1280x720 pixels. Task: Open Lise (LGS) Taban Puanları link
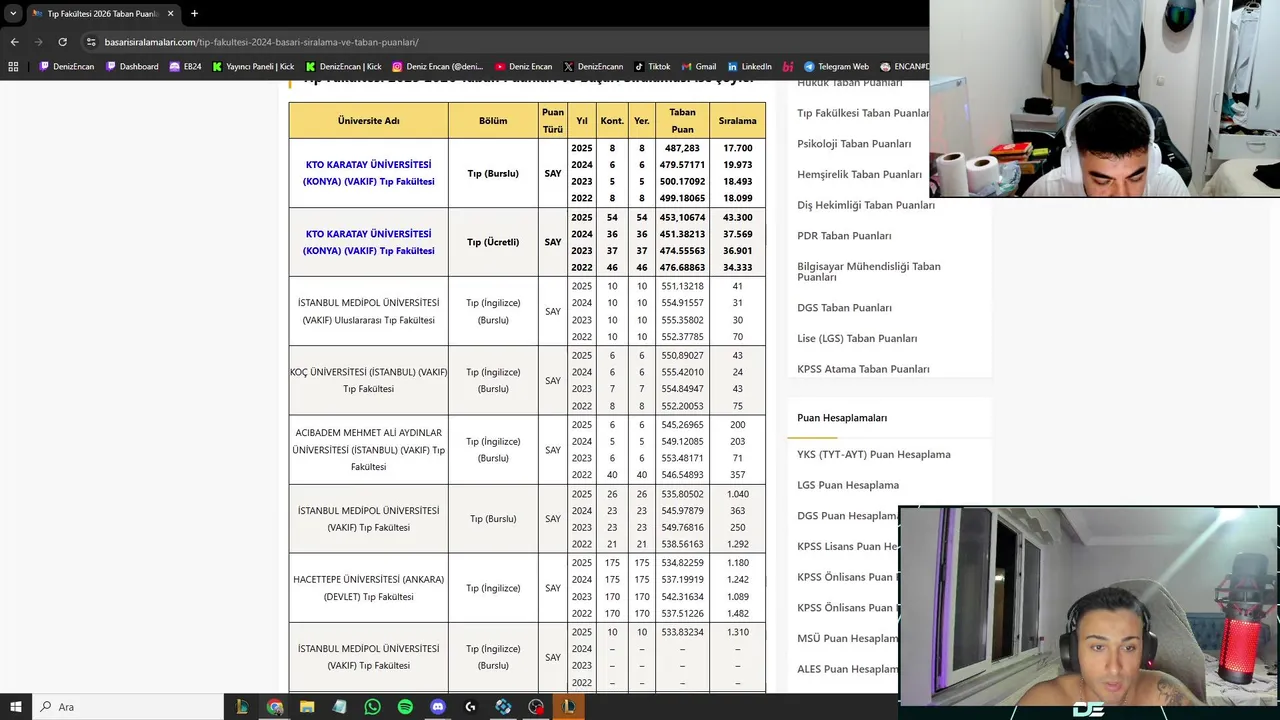(x=857, y=338)
